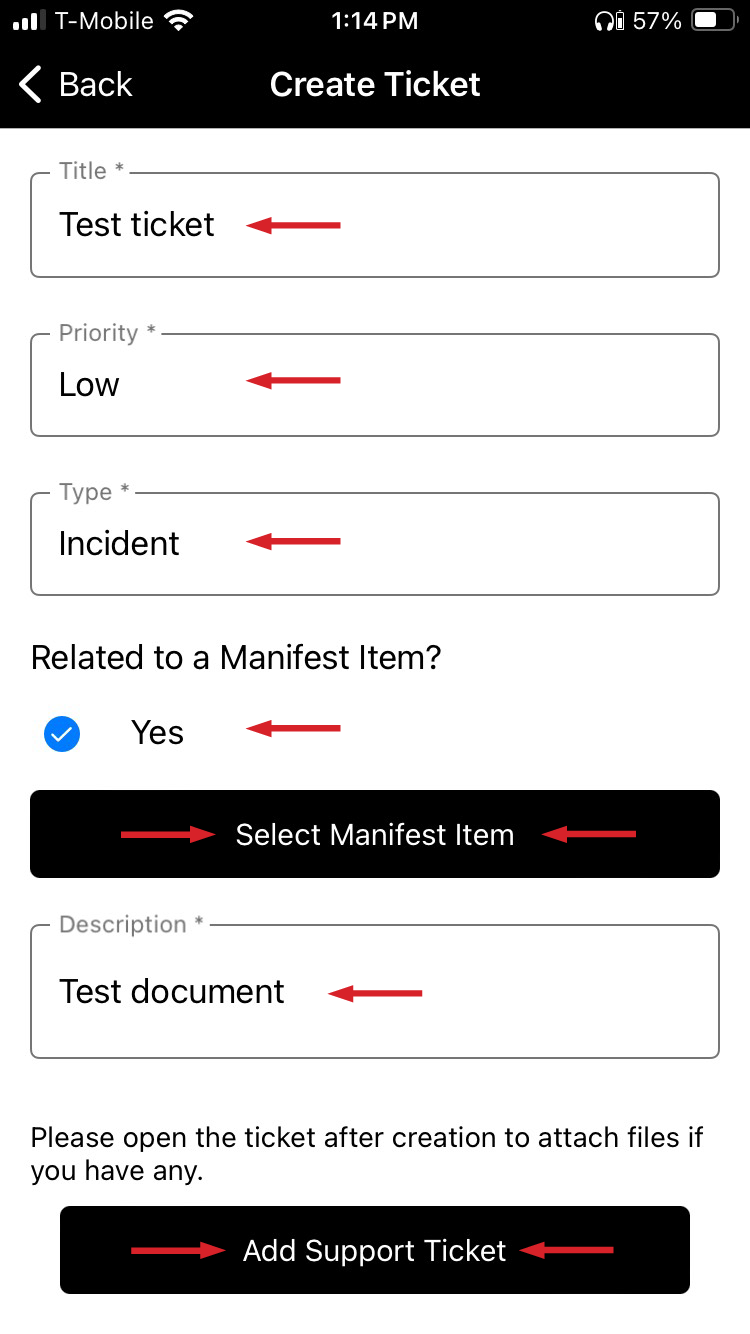750x1334 pixels.
Task: Focus the Title input field
Action: [x=375, y=225]
